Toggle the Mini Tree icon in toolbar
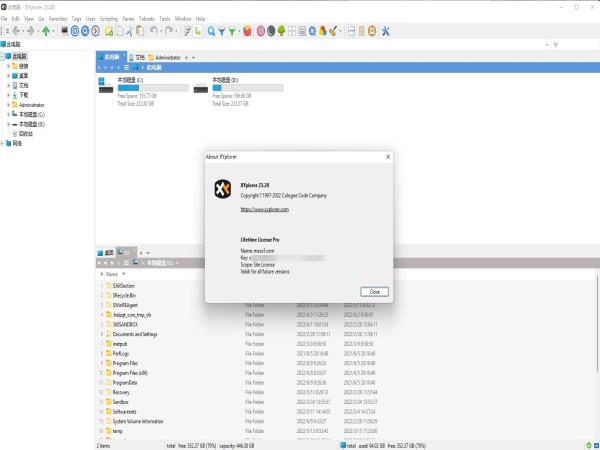 197,31
